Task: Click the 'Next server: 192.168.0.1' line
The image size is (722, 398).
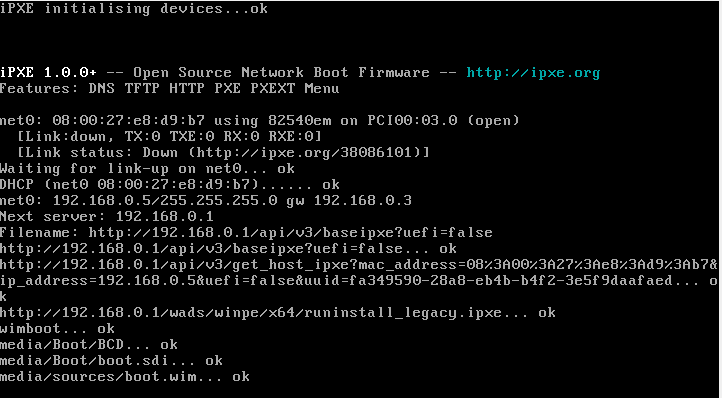Action: click(106, 217)
